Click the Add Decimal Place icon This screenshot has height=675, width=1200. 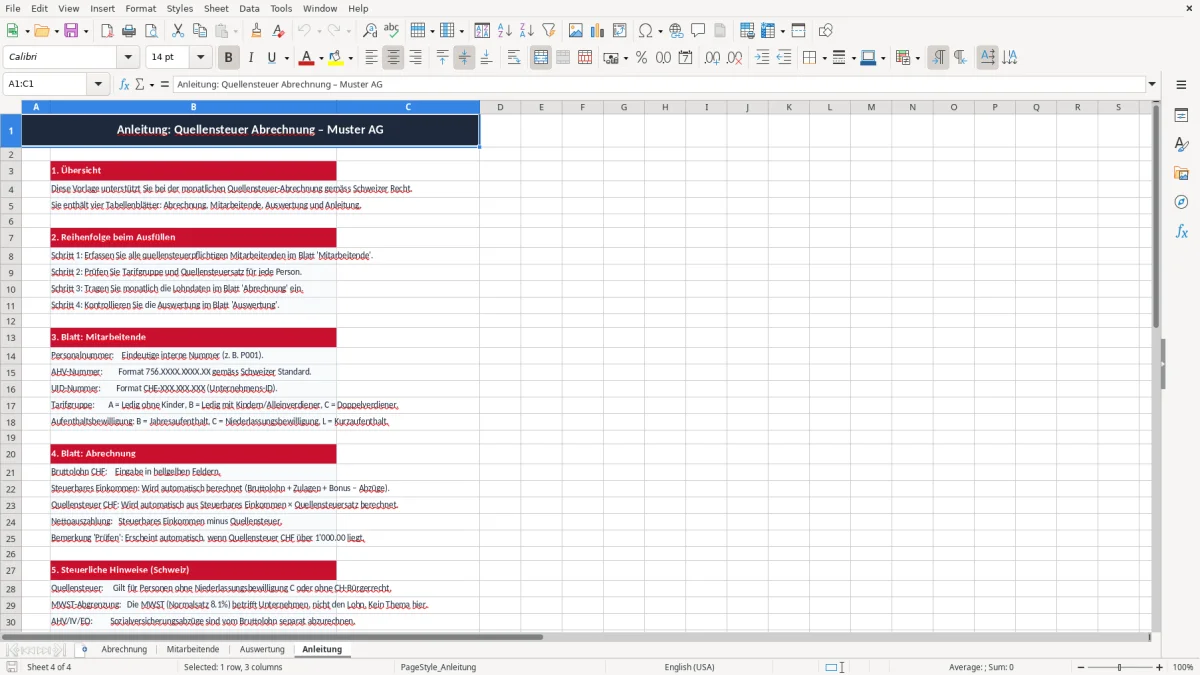[713, 58]
